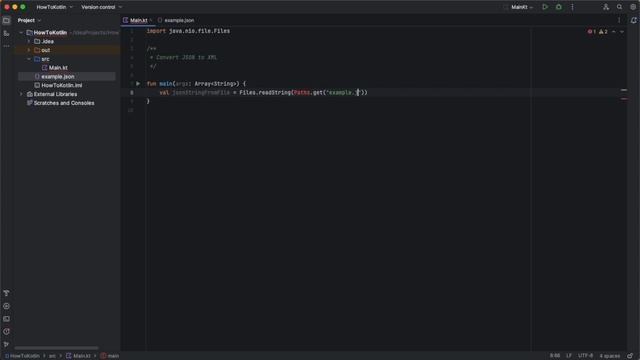Open the Notifications bell
The image size is (640, 360).
(x=633, y=20)
